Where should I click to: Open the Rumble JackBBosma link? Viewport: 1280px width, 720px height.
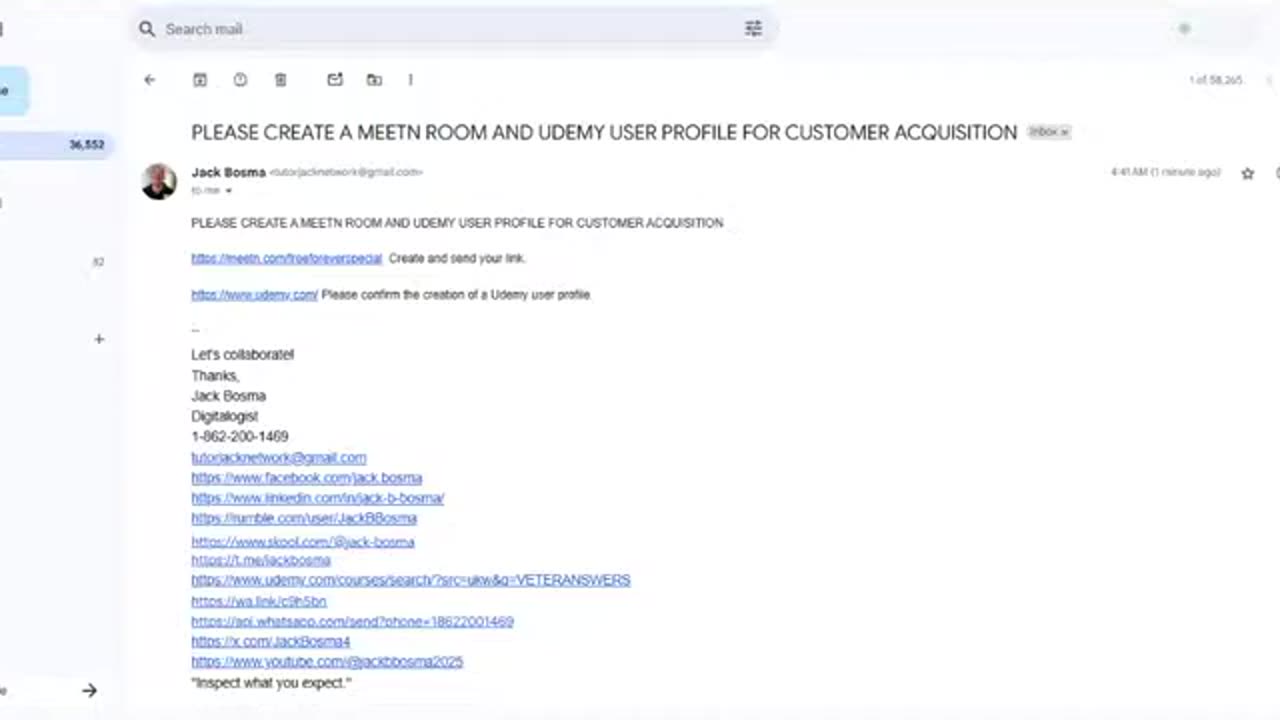click(304, 518)
